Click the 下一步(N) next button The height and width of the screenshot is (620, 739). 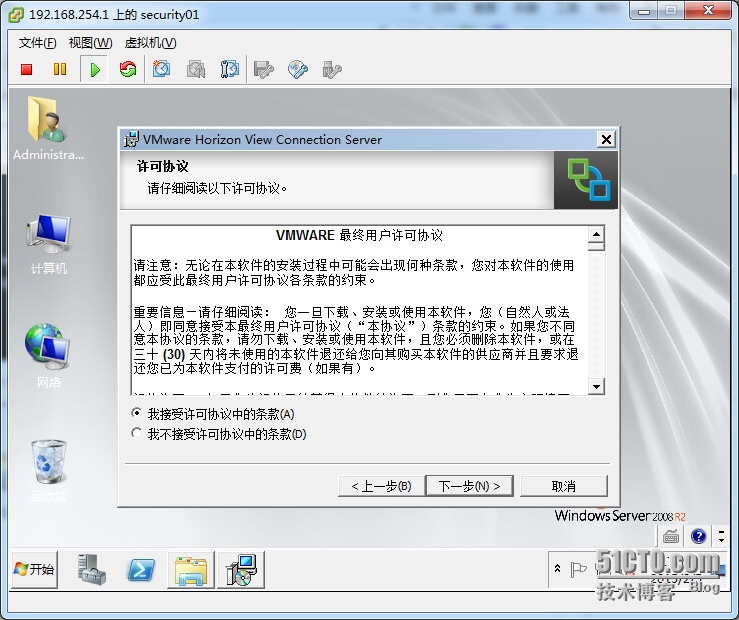coord(469,486)
